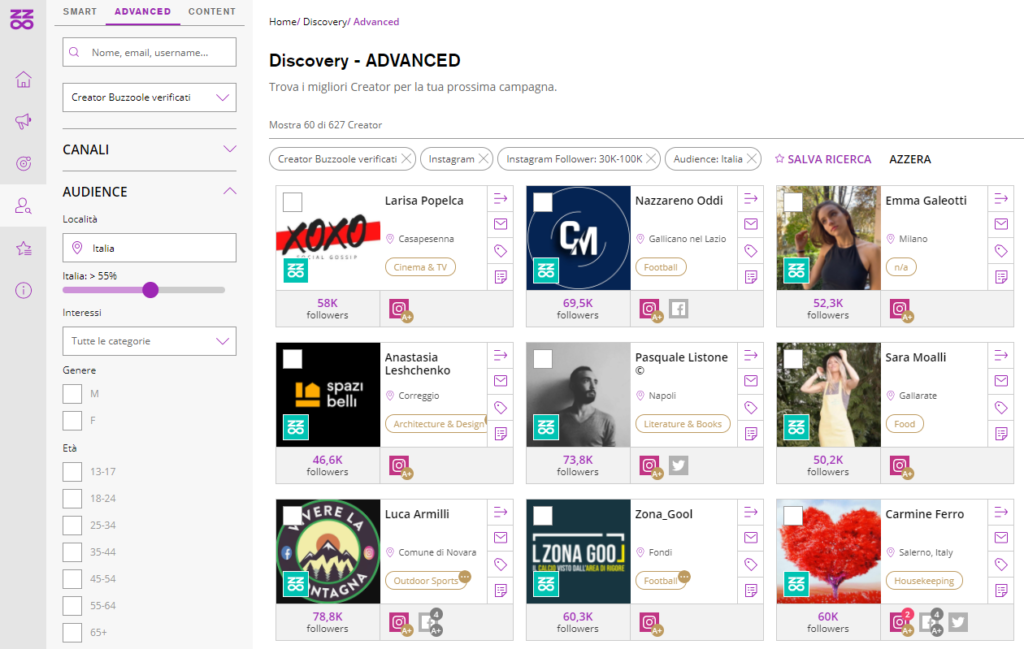Click AZZERA to reset filters
1024x649 pixels.
910,159
